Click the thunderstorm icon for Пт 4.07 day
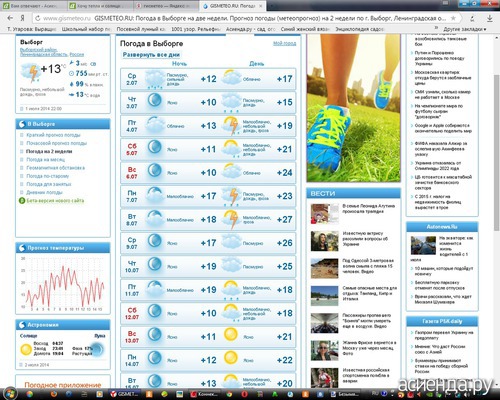 (x=231, y=126)
